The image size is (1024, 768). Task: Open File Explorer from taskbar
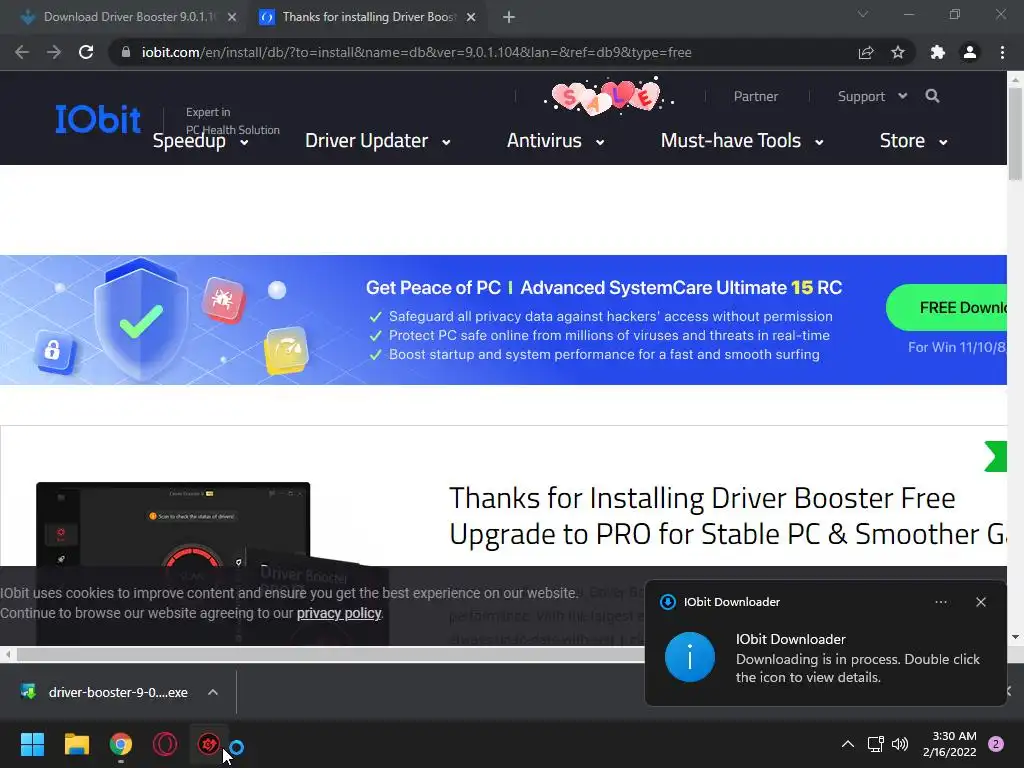76,744
